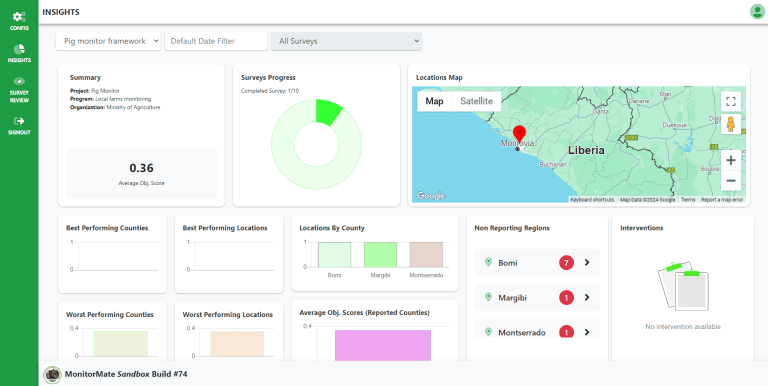
Task: Click the Worst Performing Counties bar
Action: [120, 343]
